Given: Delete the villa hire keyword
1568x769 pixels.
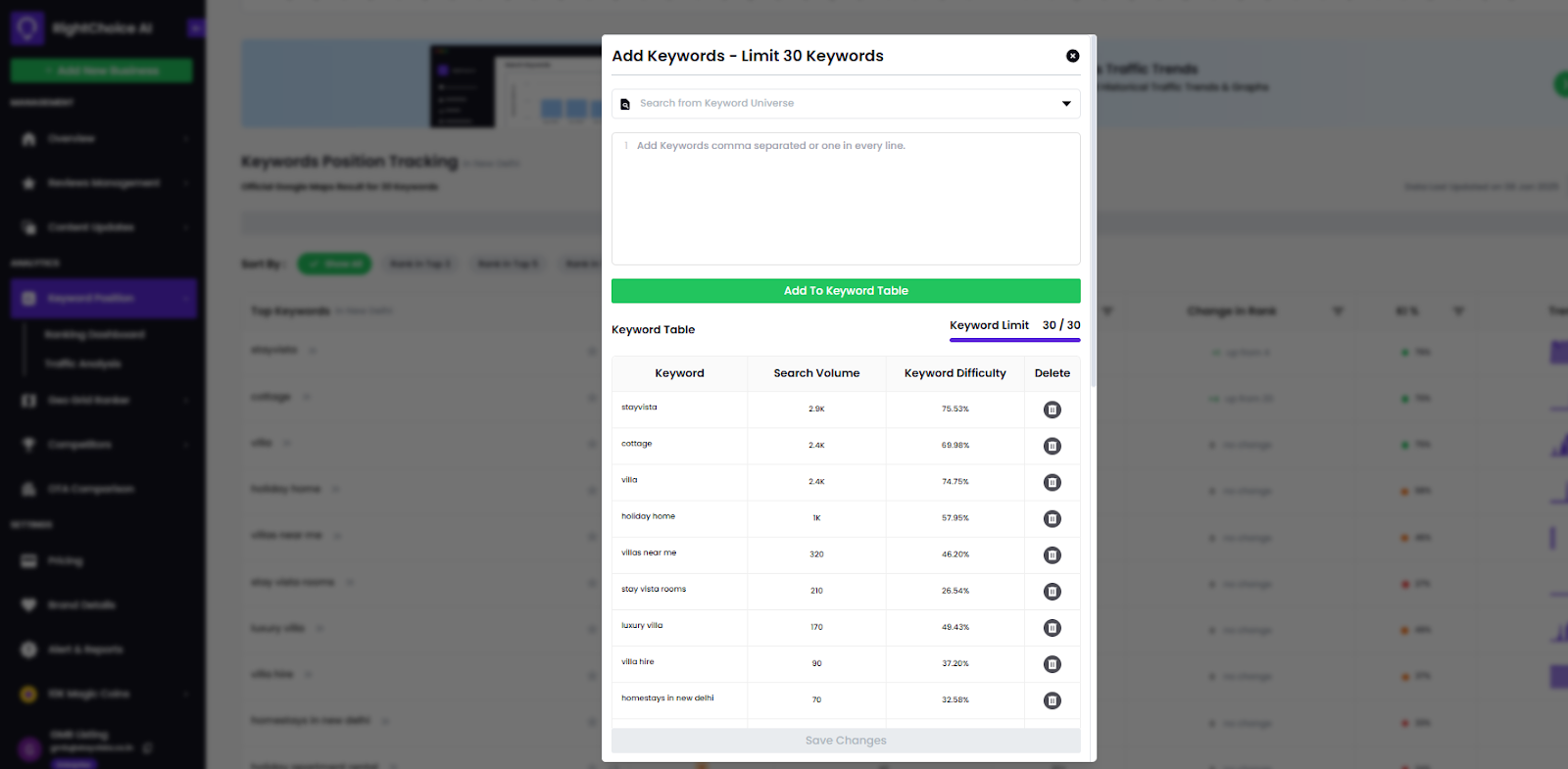Looking at the screenshot, I should 1053,664.
